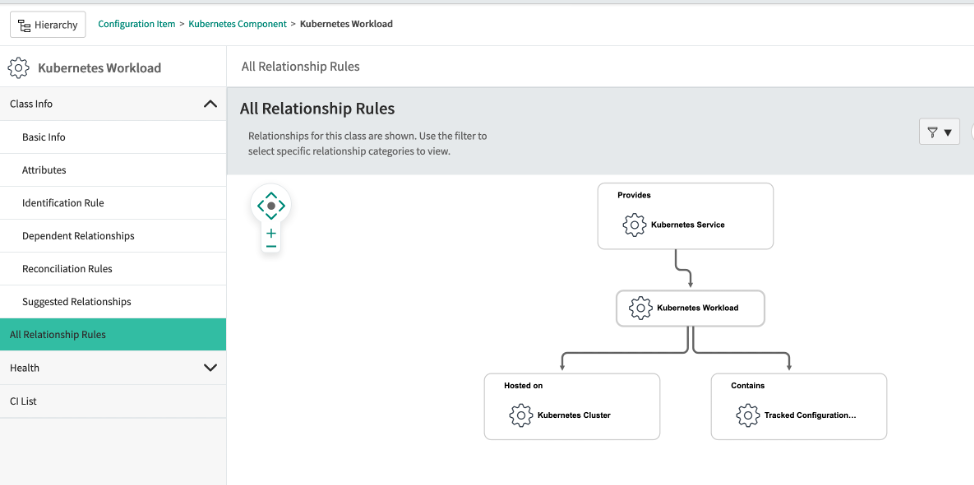Screen dimensions: 974x485
Task: Open Attributes section
Action: coord(113,170)
